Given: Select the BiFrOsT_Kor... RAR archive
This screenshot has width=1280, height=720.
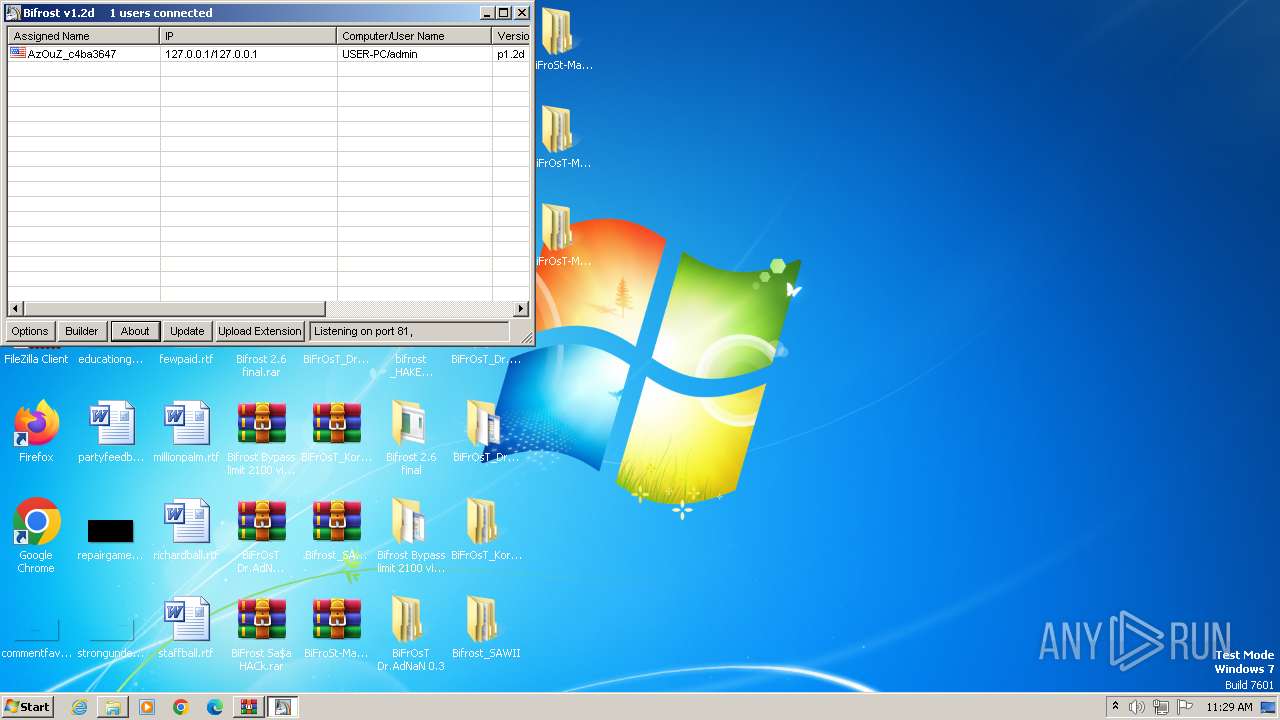Looking at the screenshot, I should point(336,432).
